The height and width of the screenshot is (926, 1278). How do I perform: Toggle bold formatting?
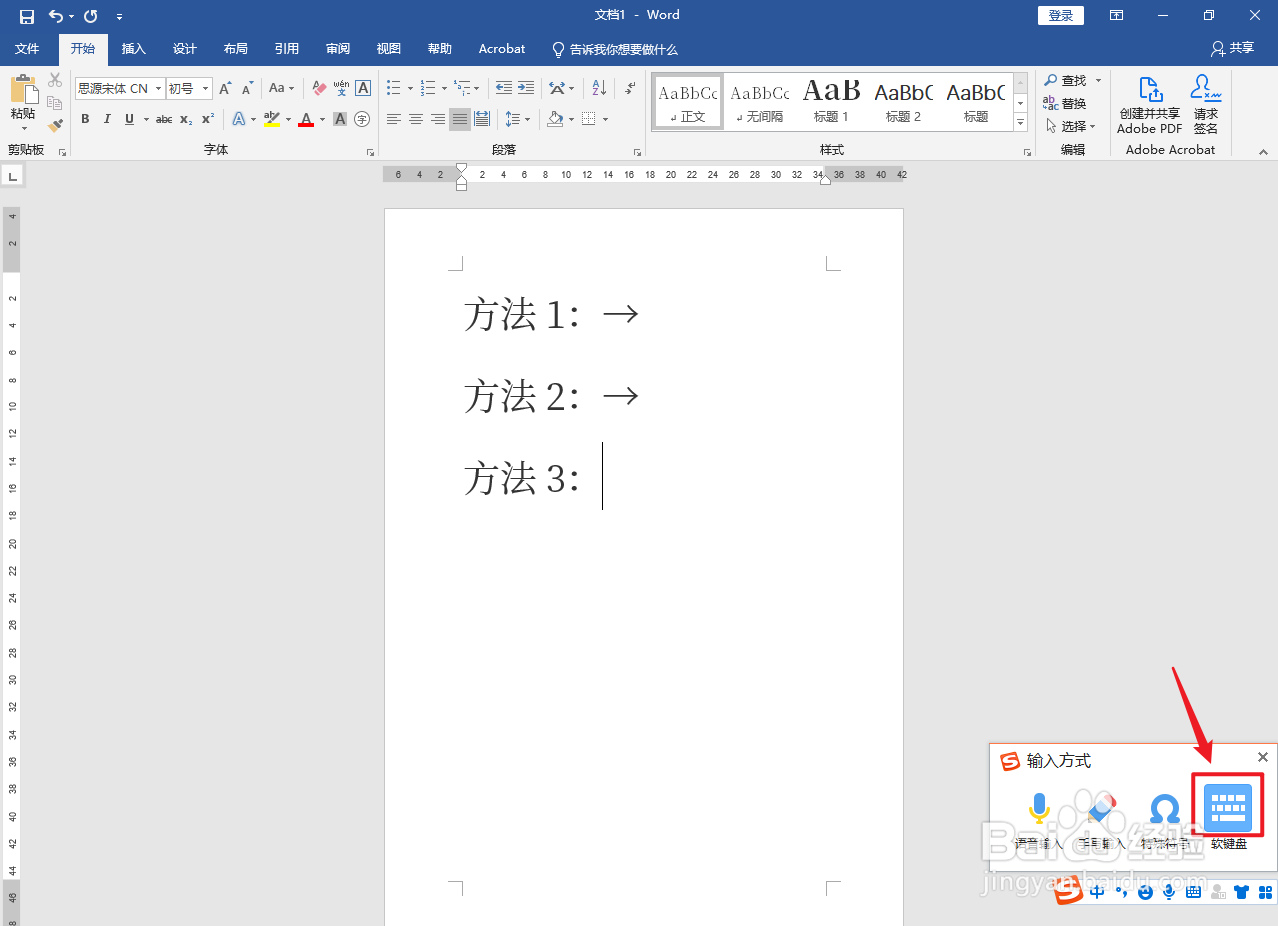pos(85,119)
